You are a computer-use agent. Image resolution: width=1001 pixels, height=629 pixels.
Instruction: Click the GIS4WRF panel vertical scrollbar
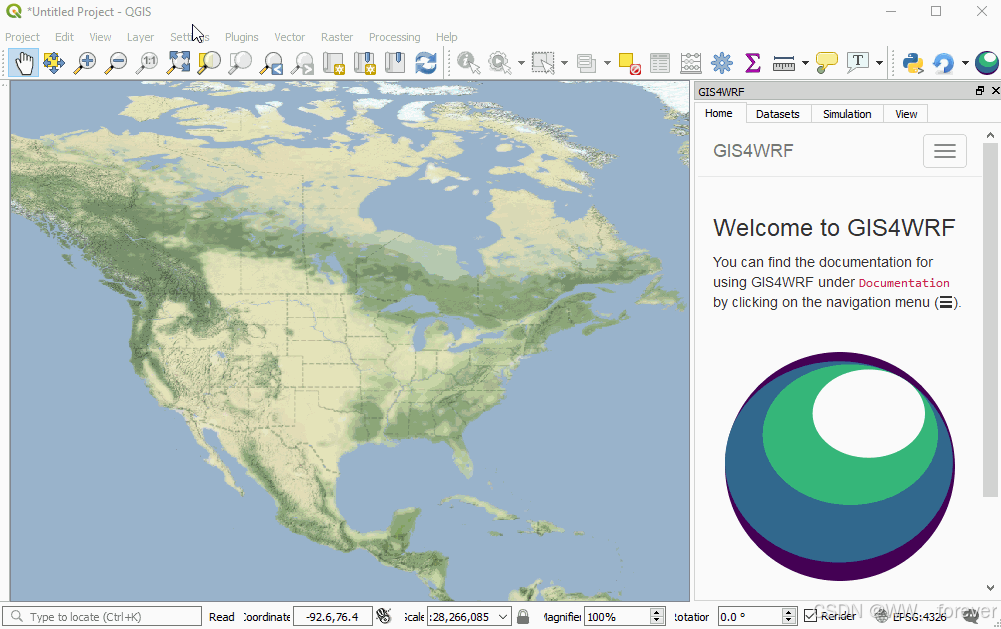pos(990,319)
